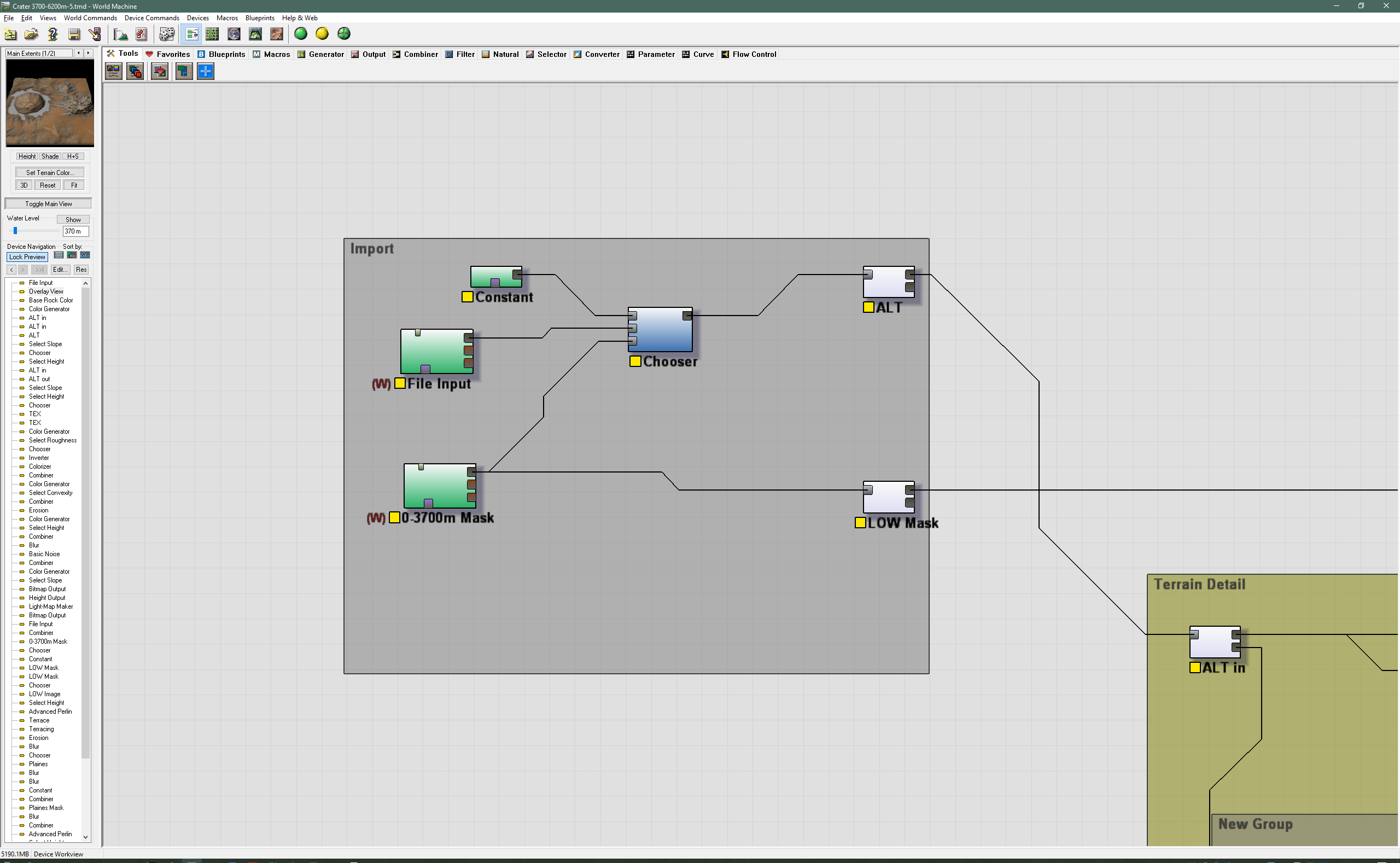Image resolution: width=1400 pixels, height=863 pixels.
Task: Click the green Build World button
Action: pos(301,34)
